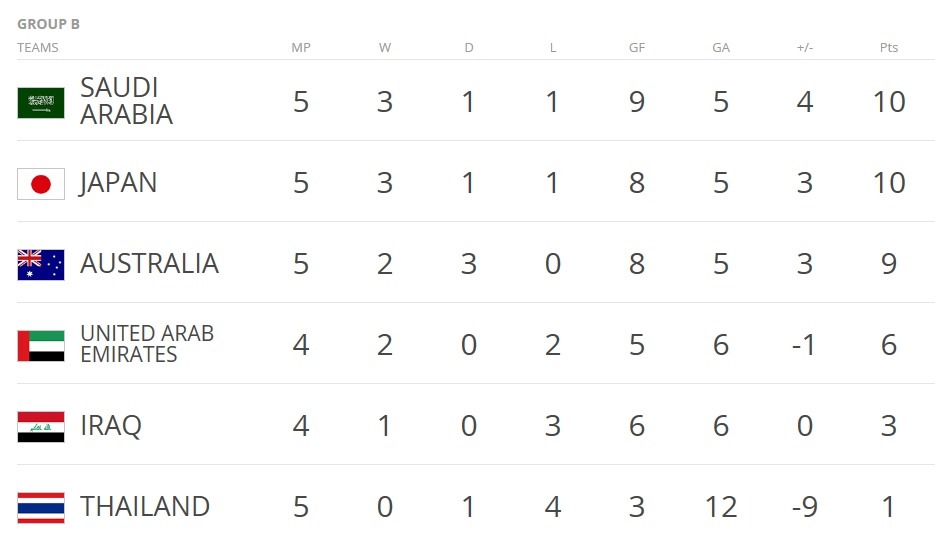Click the Australia flag icon
Image resolution: width=935 pixels, height=540 pixels.
41,265
